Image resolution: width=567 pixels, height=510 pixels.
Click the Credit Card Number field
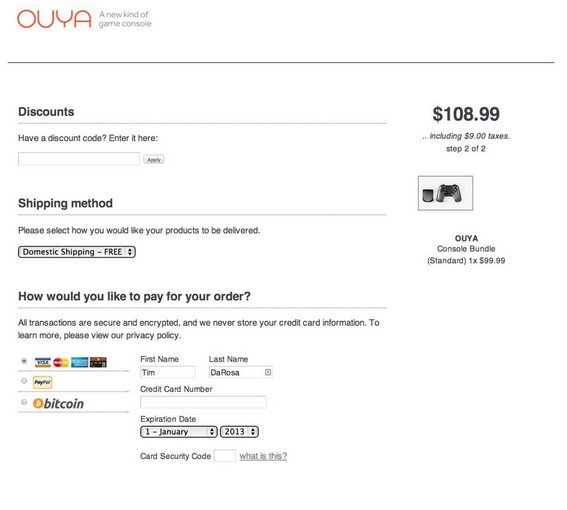coord(203,402)
